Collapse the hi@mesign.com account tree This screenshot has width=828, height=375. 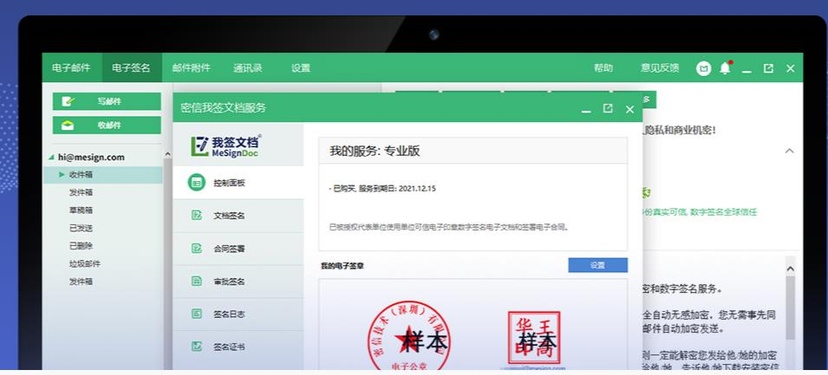(51, 157)
